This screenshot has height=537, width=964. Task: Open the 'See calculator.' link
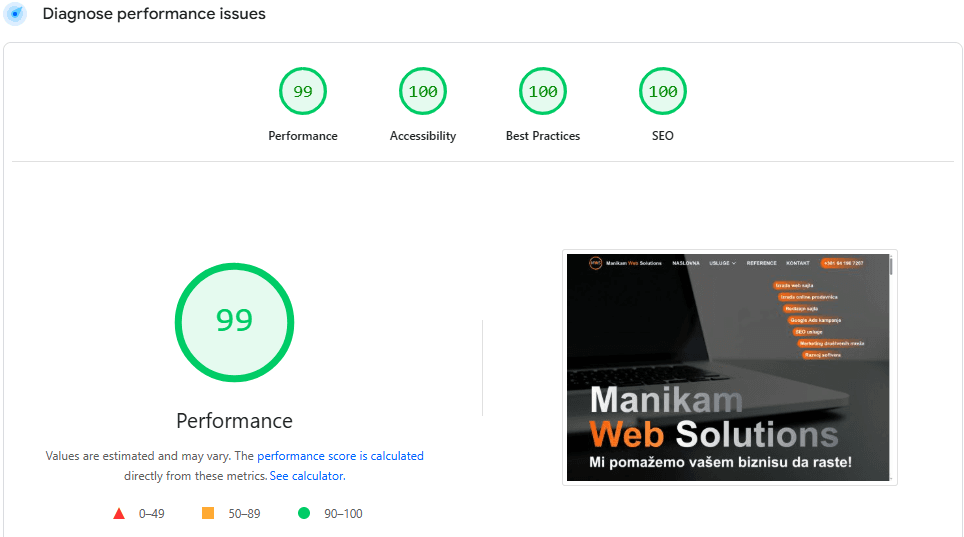(x=307, y=476)
